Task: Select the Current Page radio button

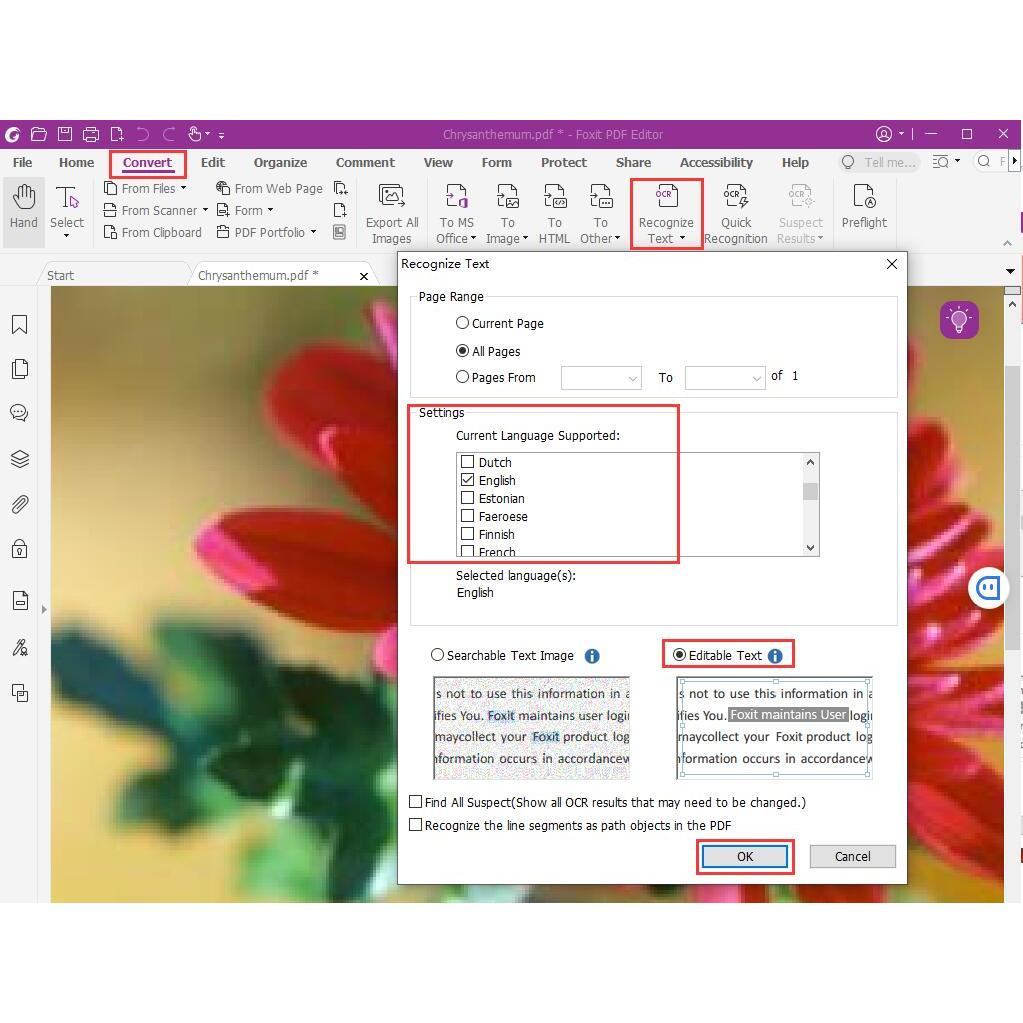Action: [x=463, y=323]
